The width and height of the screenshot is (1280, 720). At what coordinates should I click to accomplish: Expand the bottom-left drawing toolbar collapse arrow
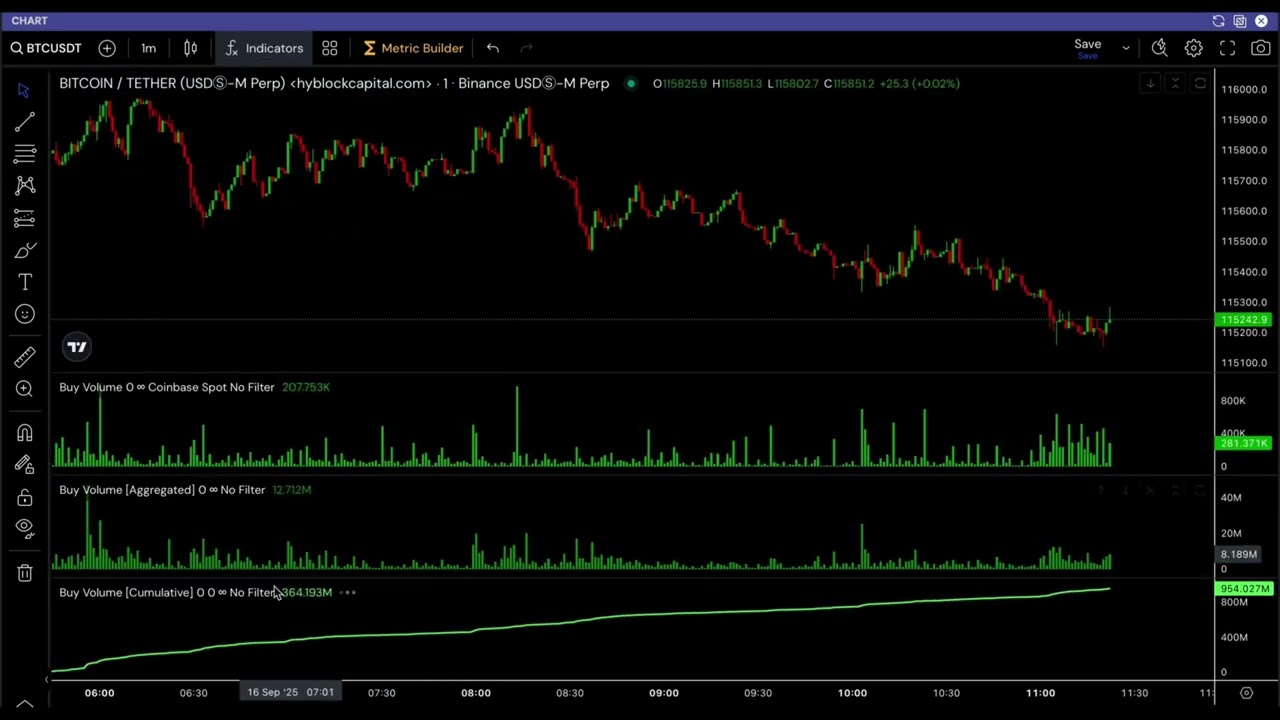(25, 705)
